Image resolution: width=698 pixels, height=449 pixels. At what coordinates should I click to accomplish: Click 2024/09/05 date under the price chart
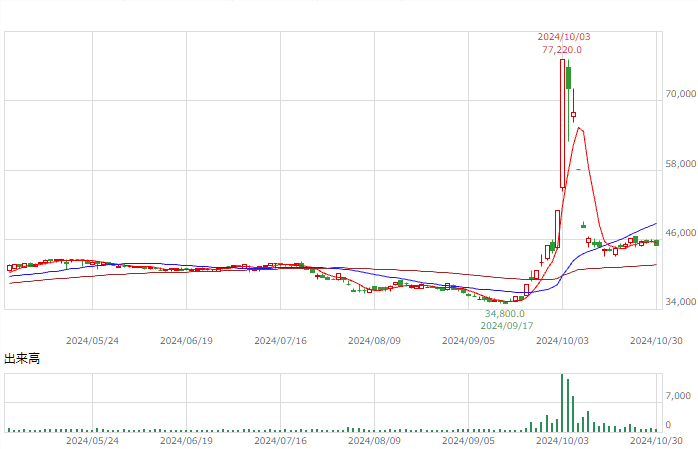[x=468, y=341]
